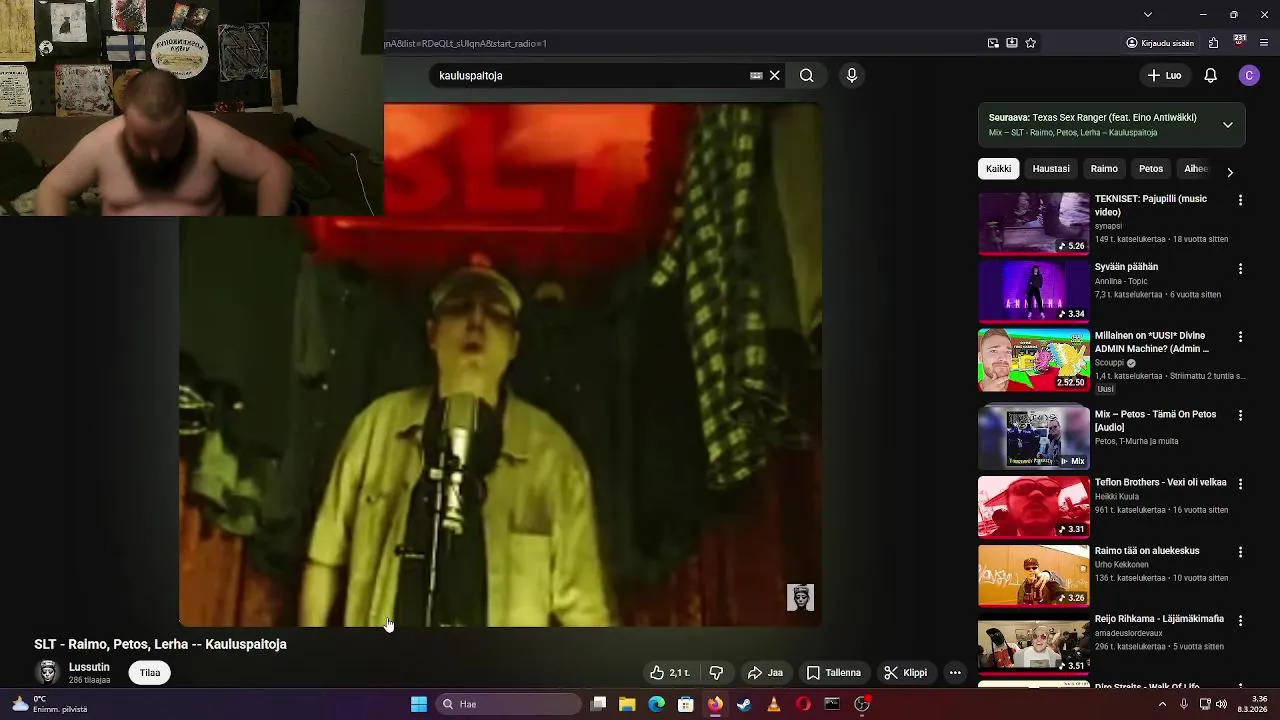Open options menu for TEKNISET: Pajupilli

pyautogui.click(x=1240, y=200)
